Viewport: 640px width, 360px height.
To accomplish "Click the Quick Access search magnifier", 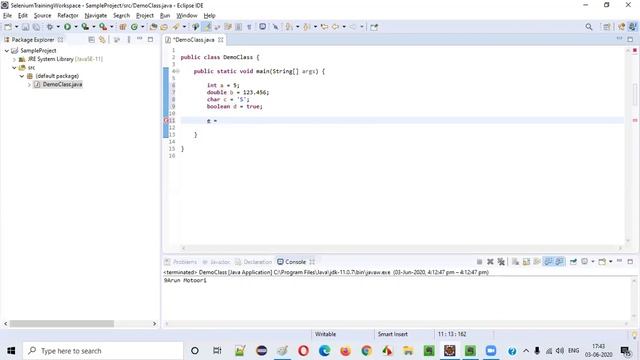I will tap(589, 27).
